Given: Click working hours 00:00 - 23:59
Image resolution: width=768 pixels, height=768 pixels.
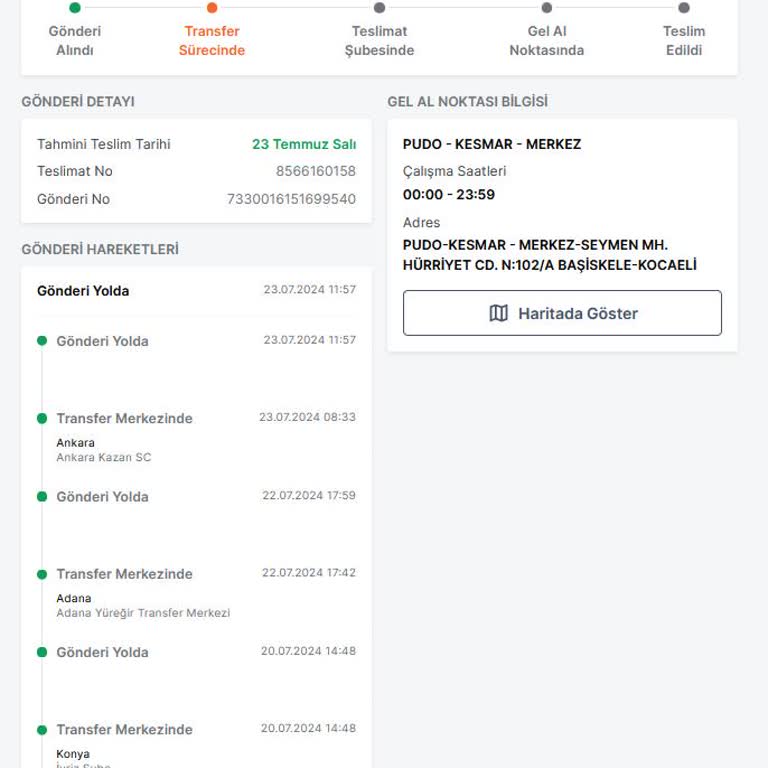Looking at the screenshot, I should (449, 194).
